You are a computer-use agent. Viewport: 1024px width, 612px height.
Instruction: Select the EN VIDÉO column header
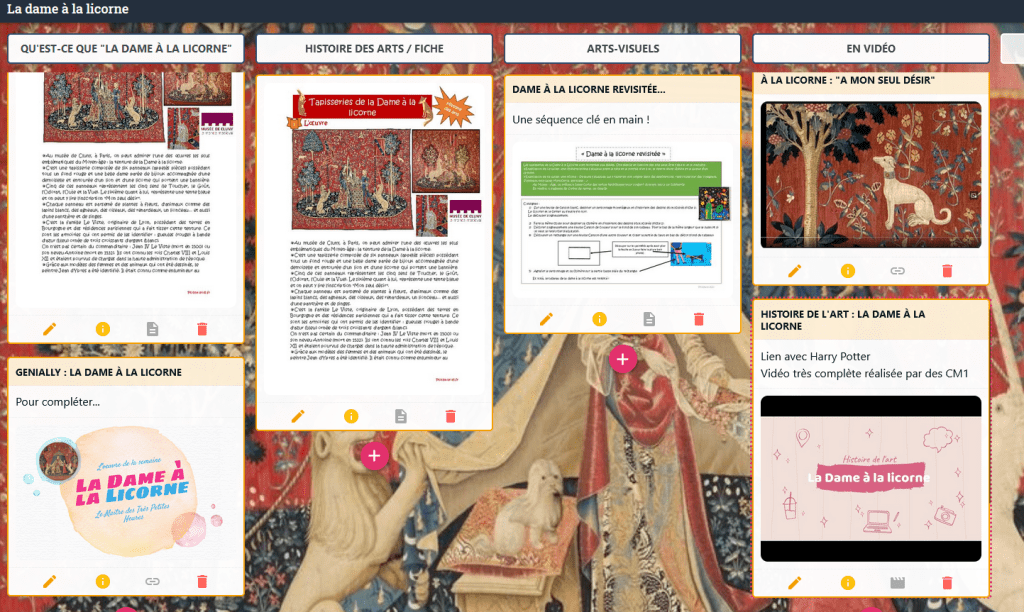[x=870, y=48]
